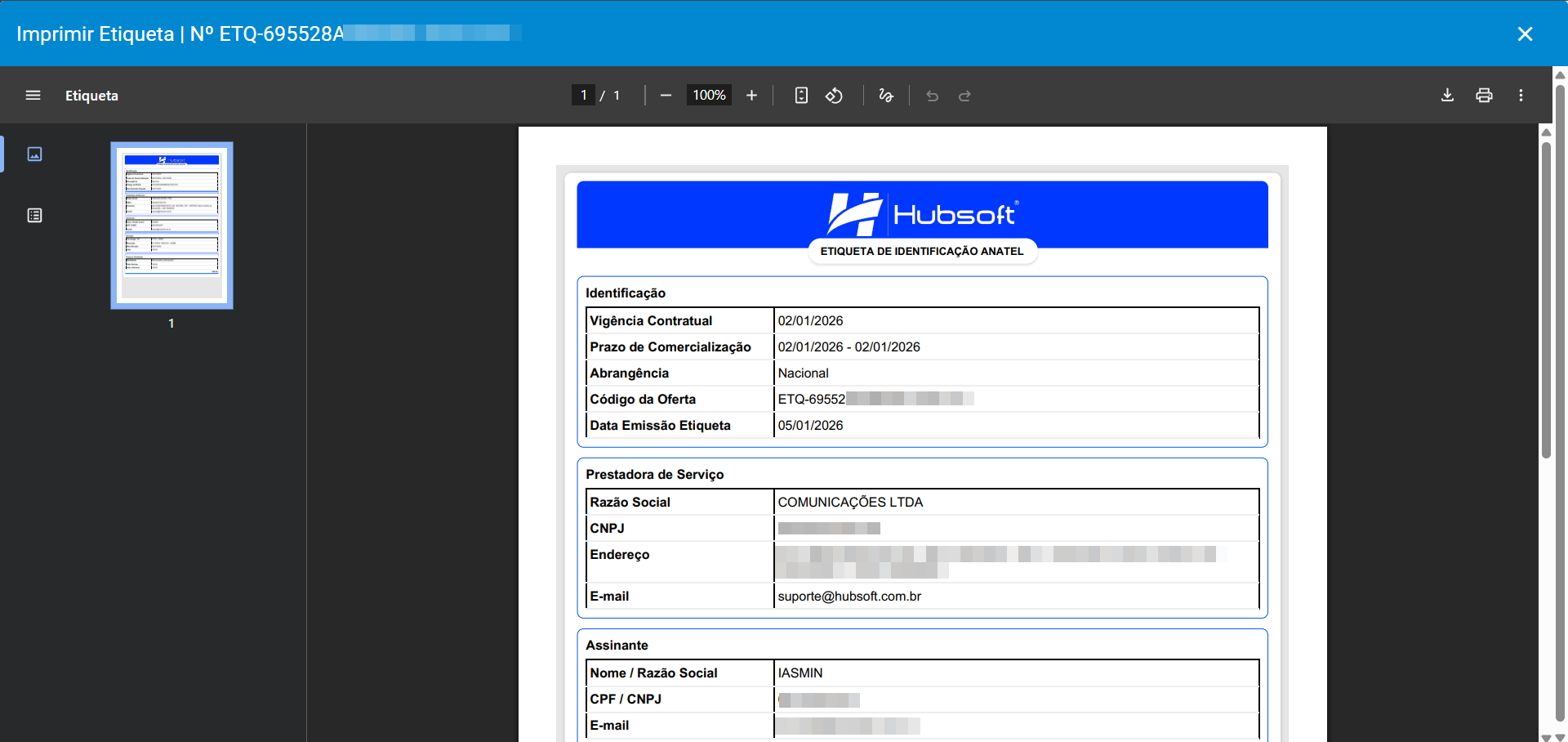The height and width of the screenshot is (742, 1568).
Task: Click the page number input field
Action: tap(584, 95)
